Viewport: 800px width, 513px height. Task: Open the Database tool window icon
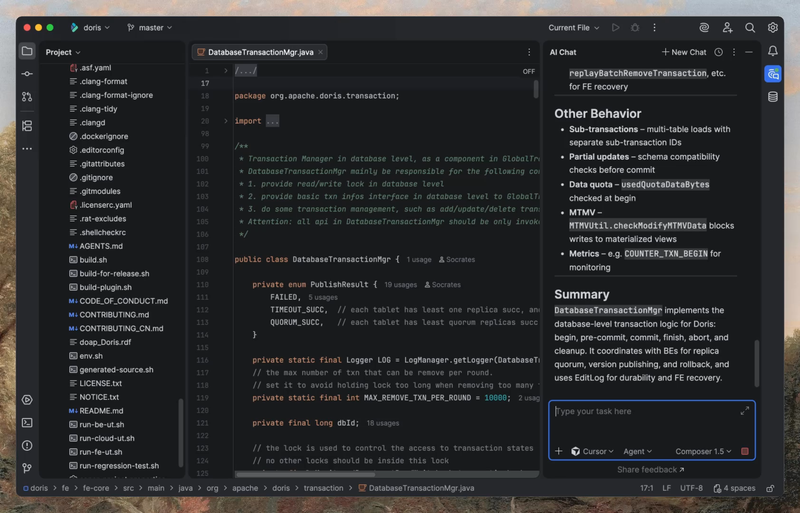[772, 96]
